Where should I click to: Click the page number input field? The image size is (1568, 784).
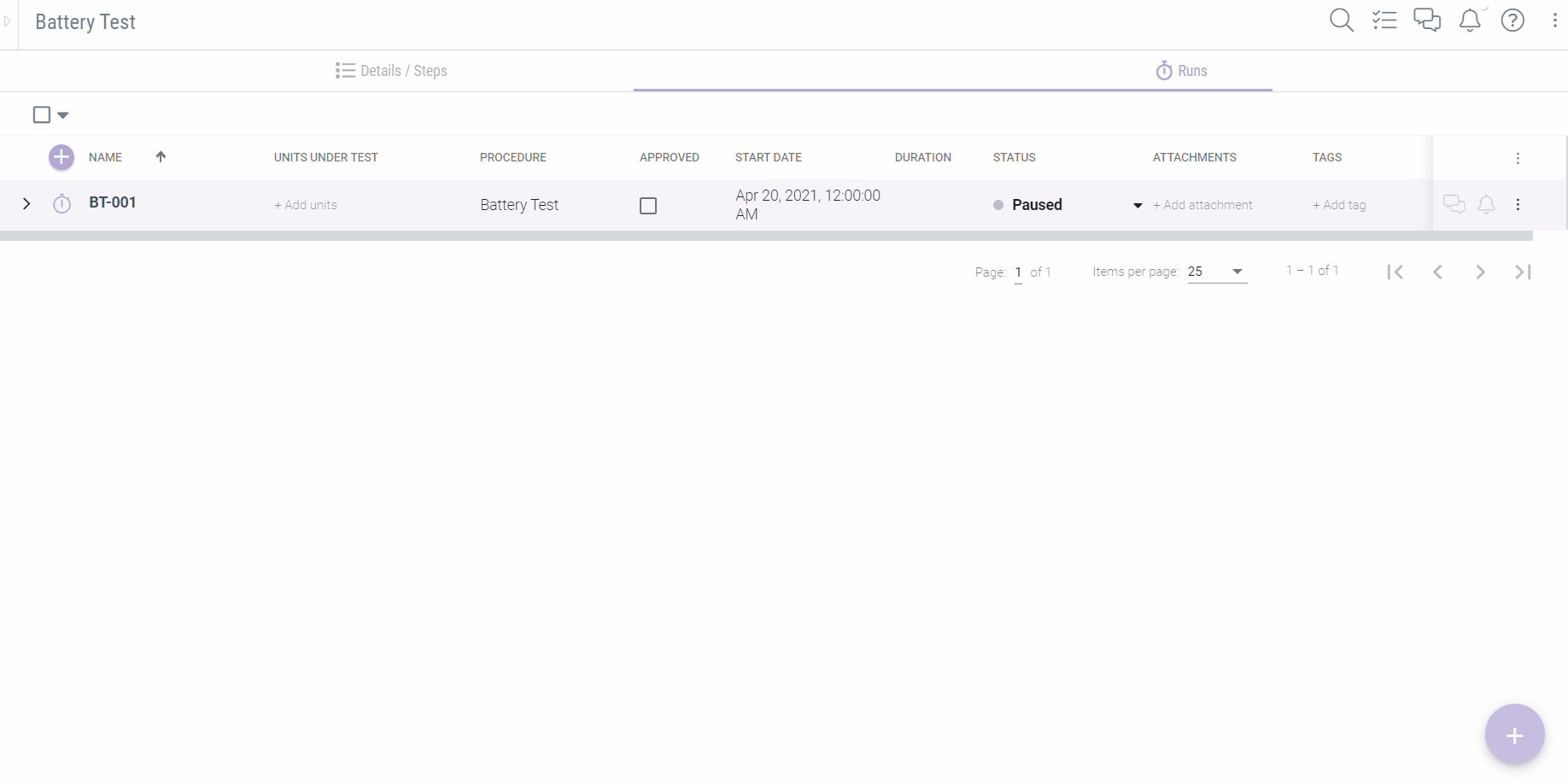click(1018, 272)
